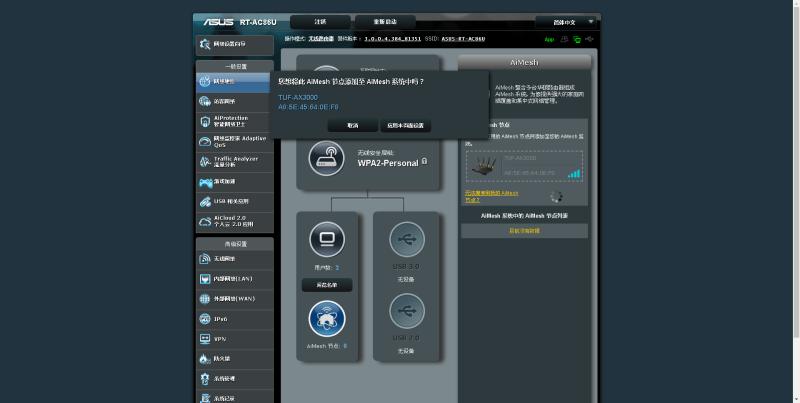The image size is (800, 403).
Task: Click the USB status icon in header
Action: [x=589, y=39]
